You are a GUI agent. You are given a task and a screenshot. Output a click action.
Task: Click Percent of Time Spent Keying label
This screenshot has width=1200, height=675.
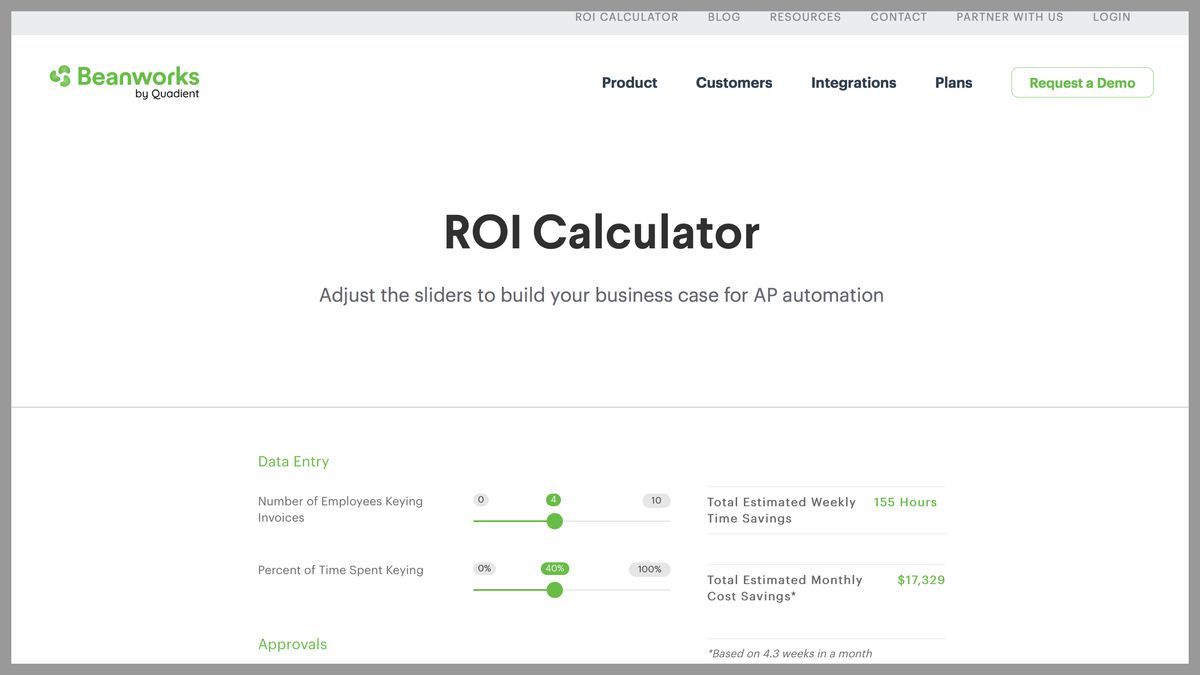[x=341, y=570]
